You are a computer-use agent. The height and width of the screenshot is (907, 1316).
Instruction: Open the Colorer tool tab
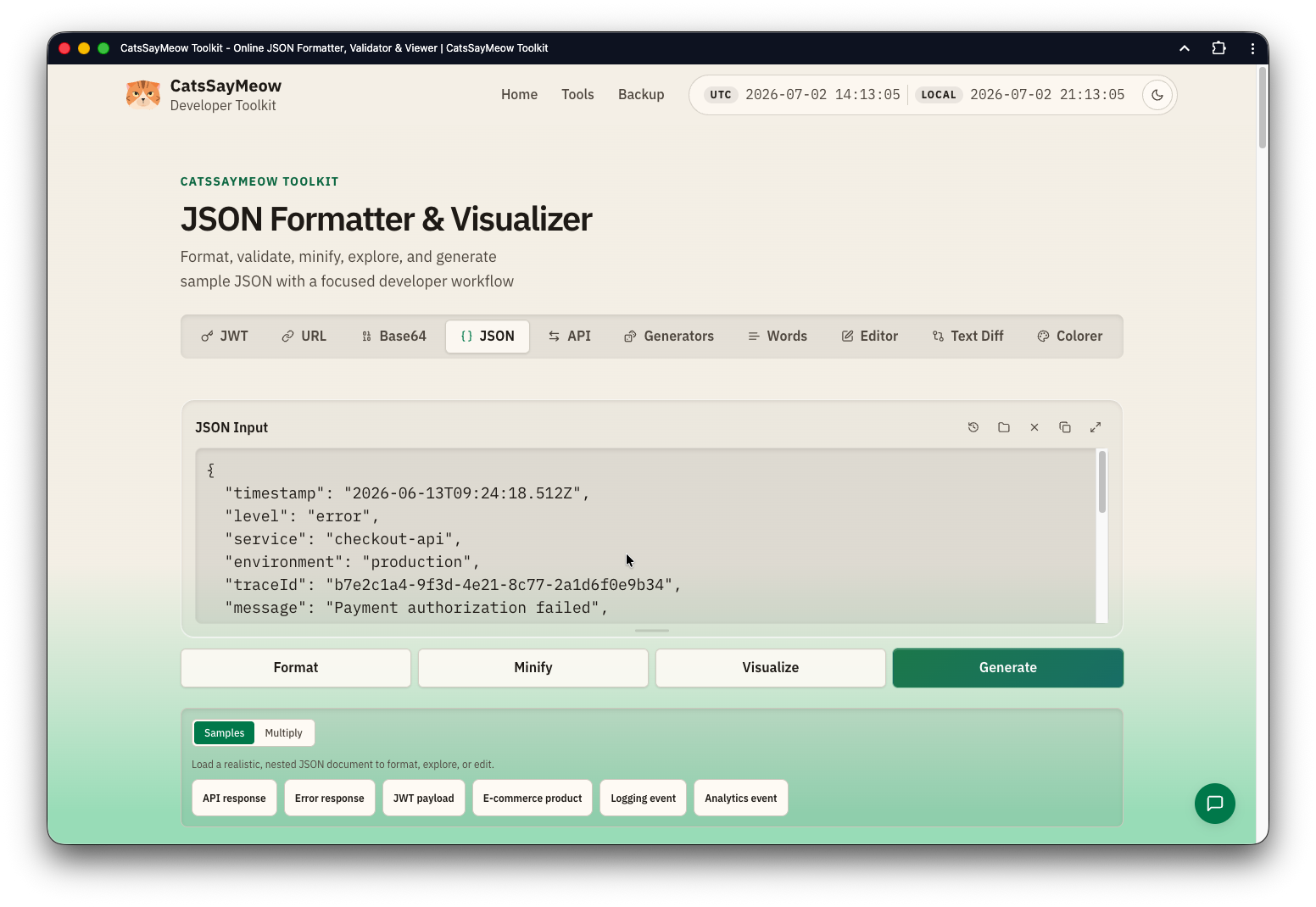tap(1070, 337)
